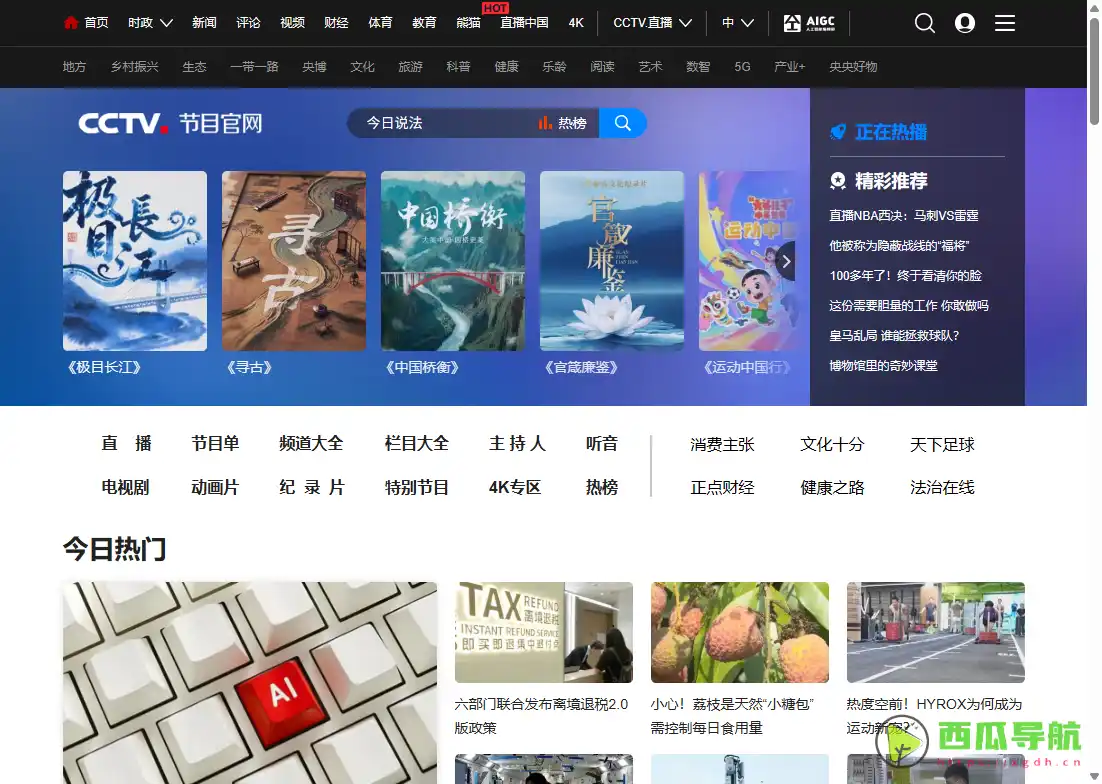
Task: Open the 寻古 poster thumbnail
Action: (294, 261)
